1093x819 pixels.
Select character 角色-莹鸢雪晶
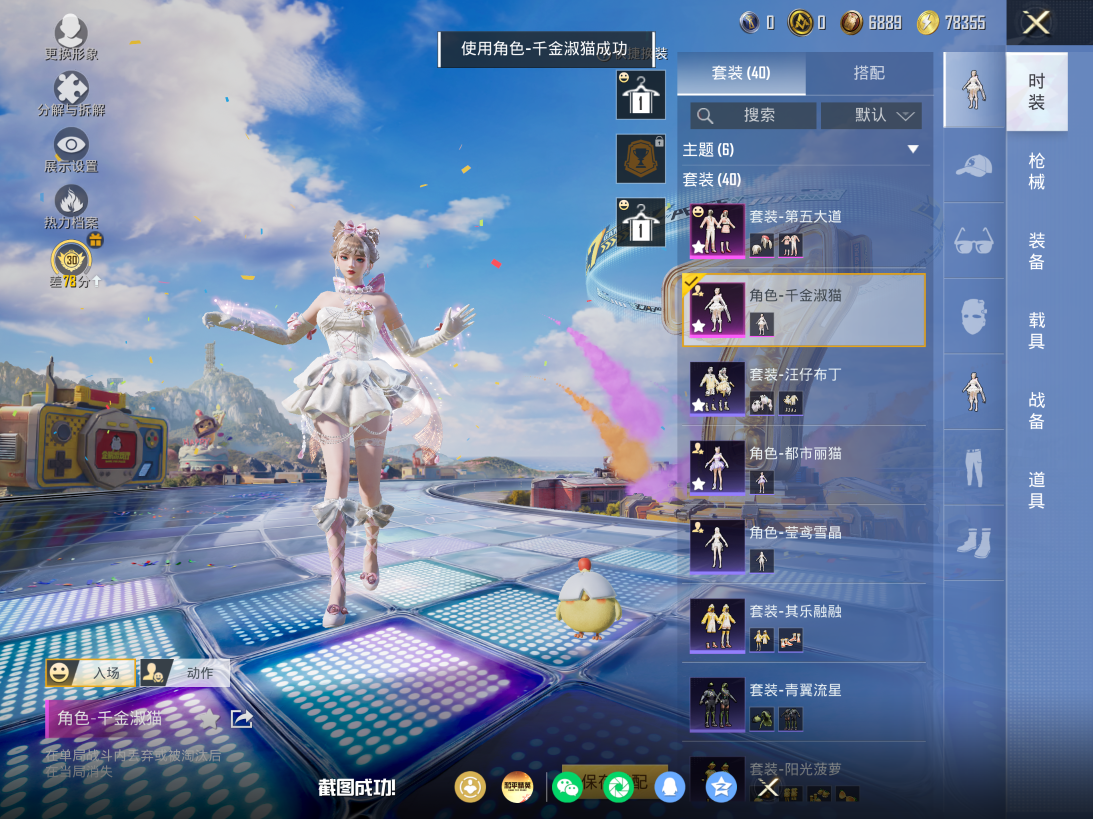[x=804, y=548]
